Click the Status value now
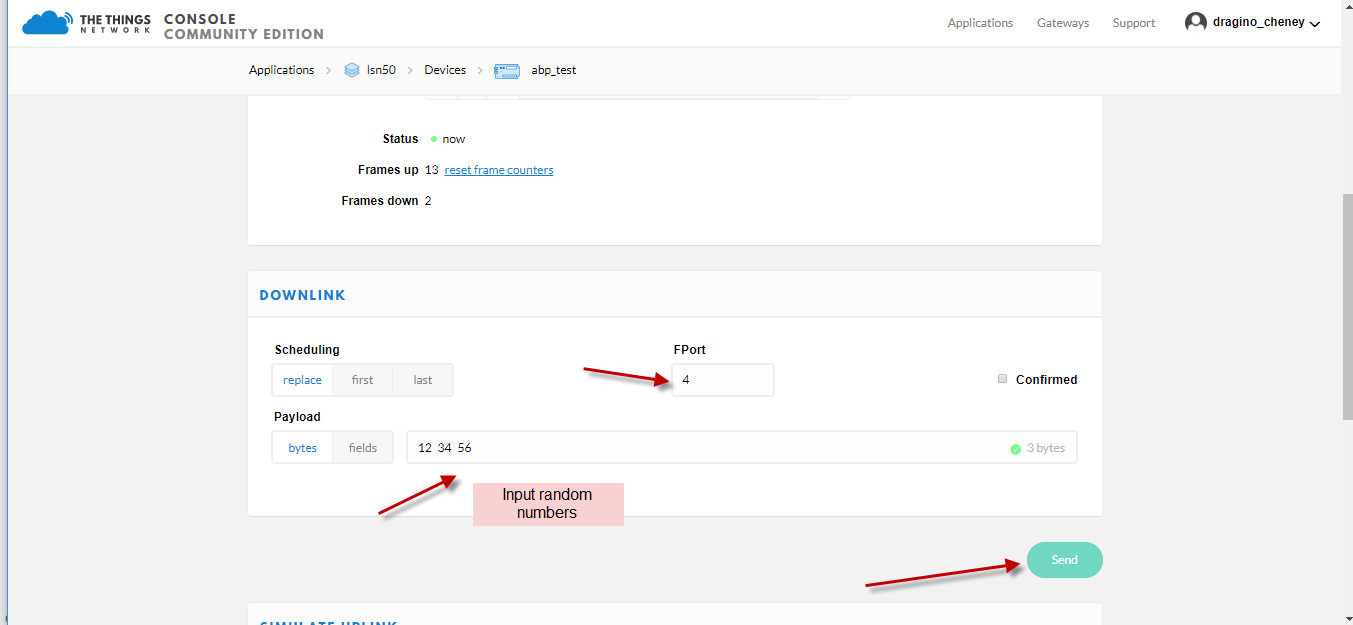 (454, 139)
